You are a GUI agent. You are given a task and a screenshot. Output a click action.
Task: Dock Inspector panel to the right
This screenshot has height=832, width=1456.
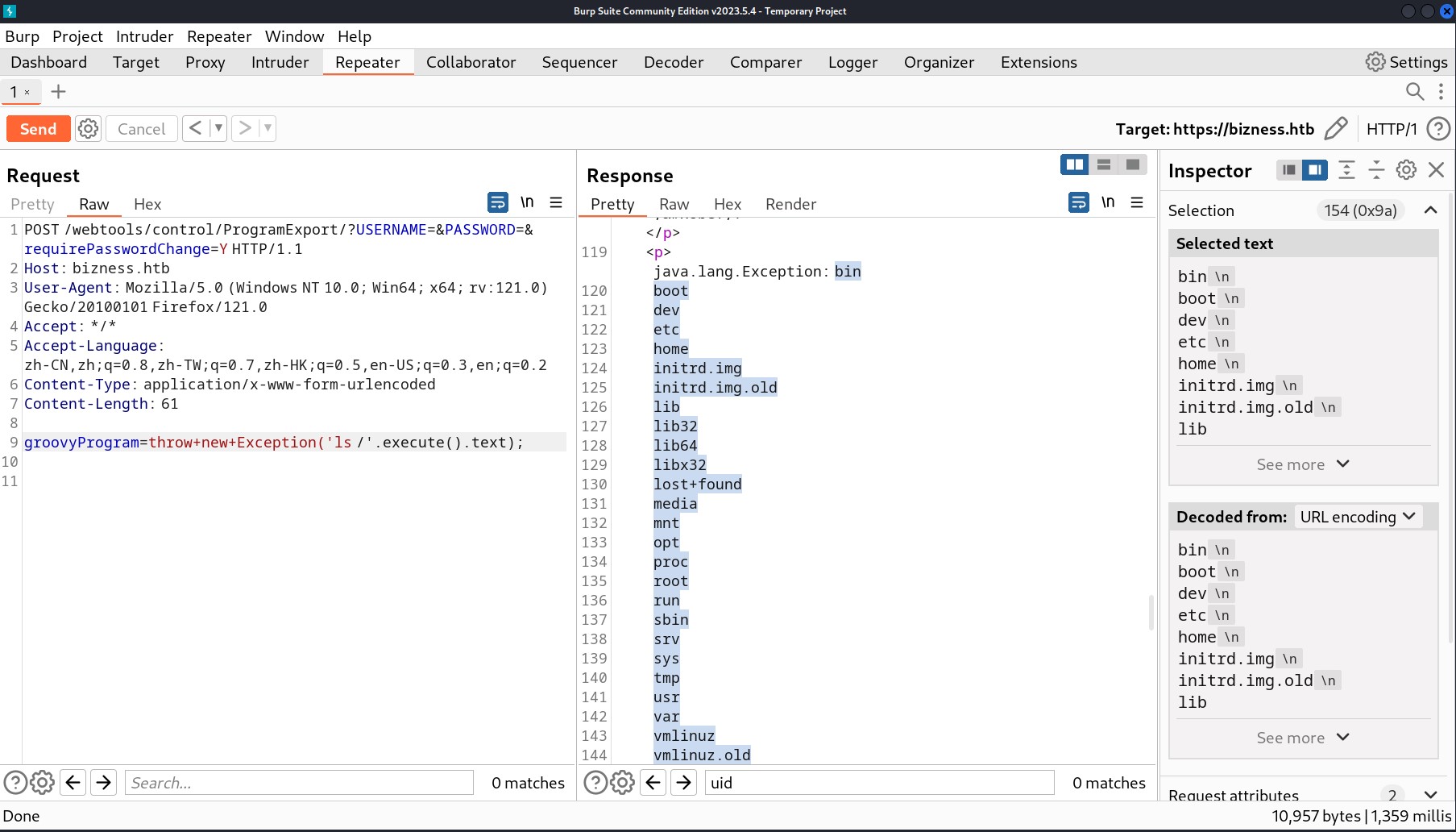(1315, 170)
